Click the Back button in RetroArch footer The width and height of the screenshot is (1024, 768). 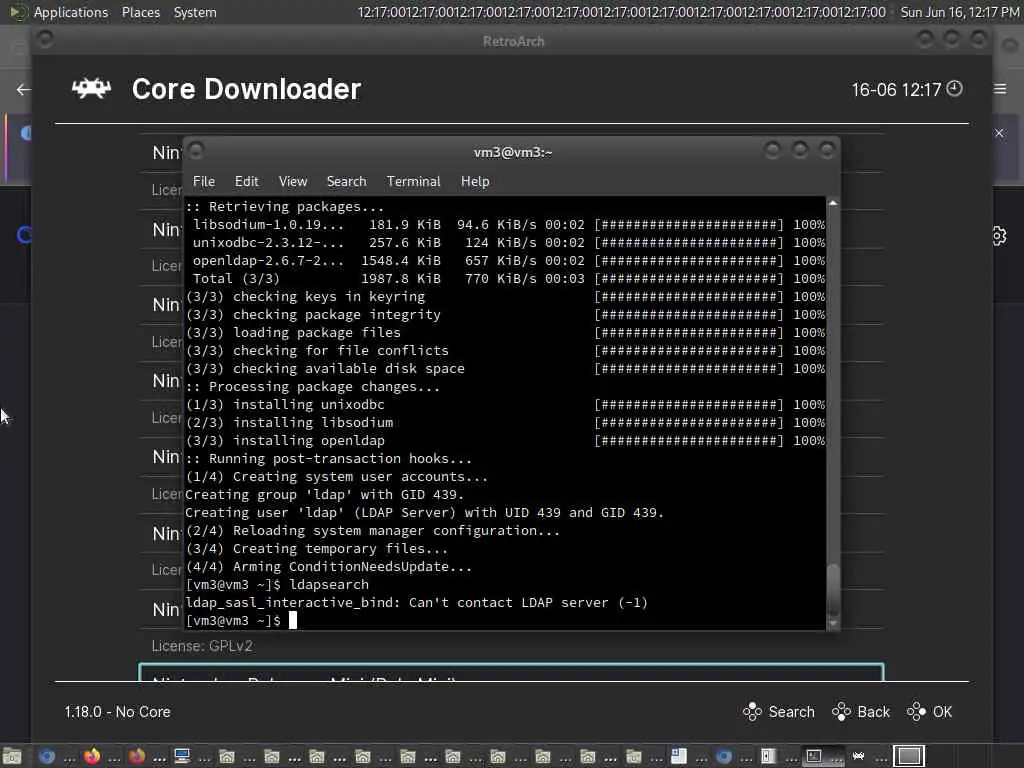point(861,712)
